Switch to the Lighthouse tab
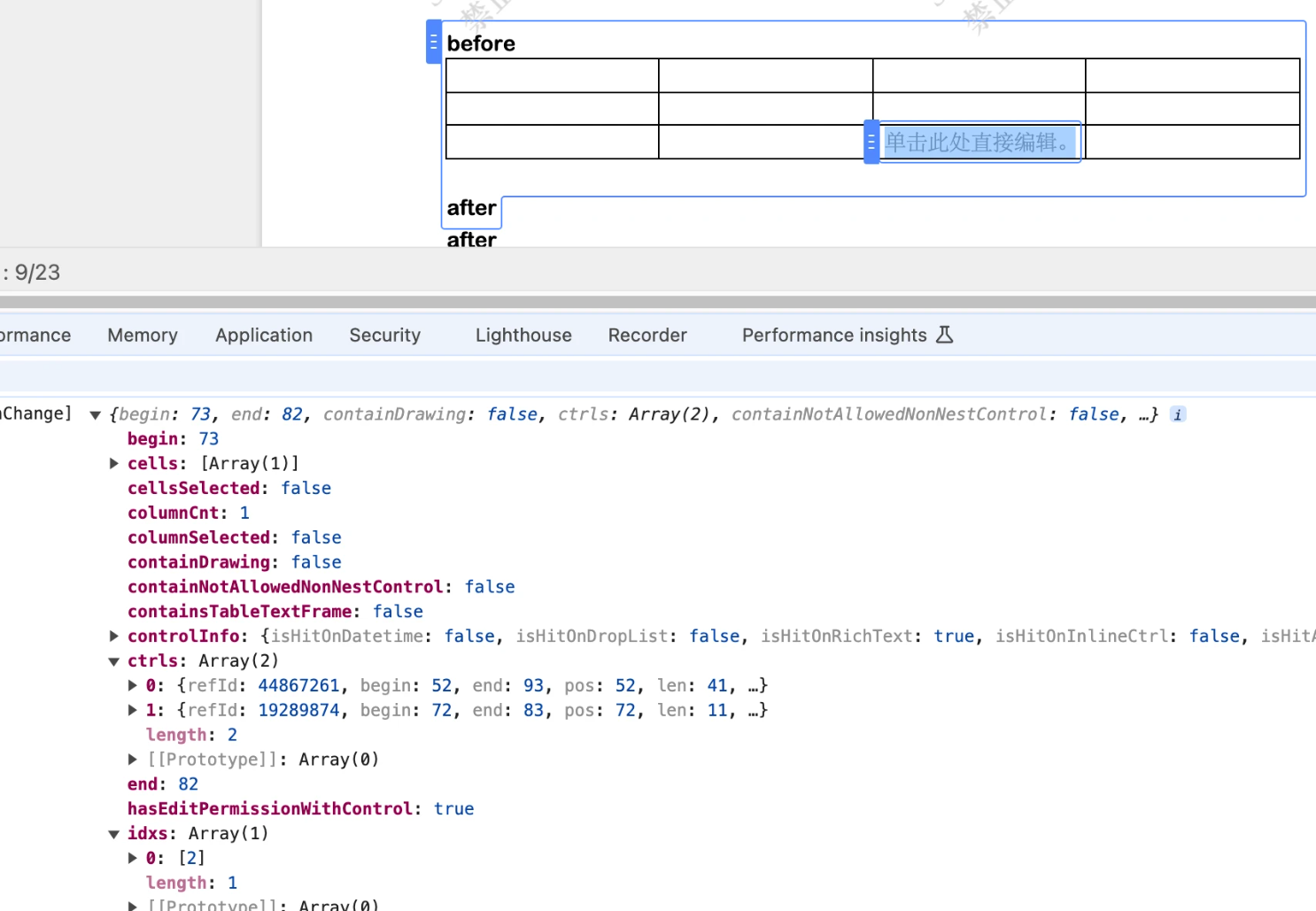The image size is (1316, 911). tap(523, 335)
